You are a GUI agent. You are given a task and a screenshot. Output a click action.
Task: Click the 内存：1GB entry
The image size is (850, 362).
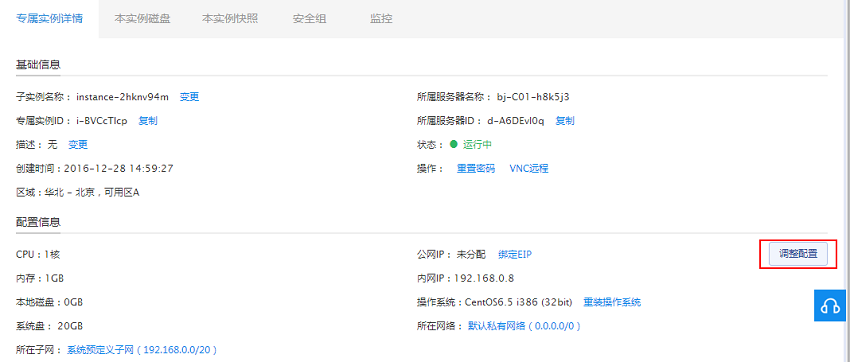click(41, 278)
